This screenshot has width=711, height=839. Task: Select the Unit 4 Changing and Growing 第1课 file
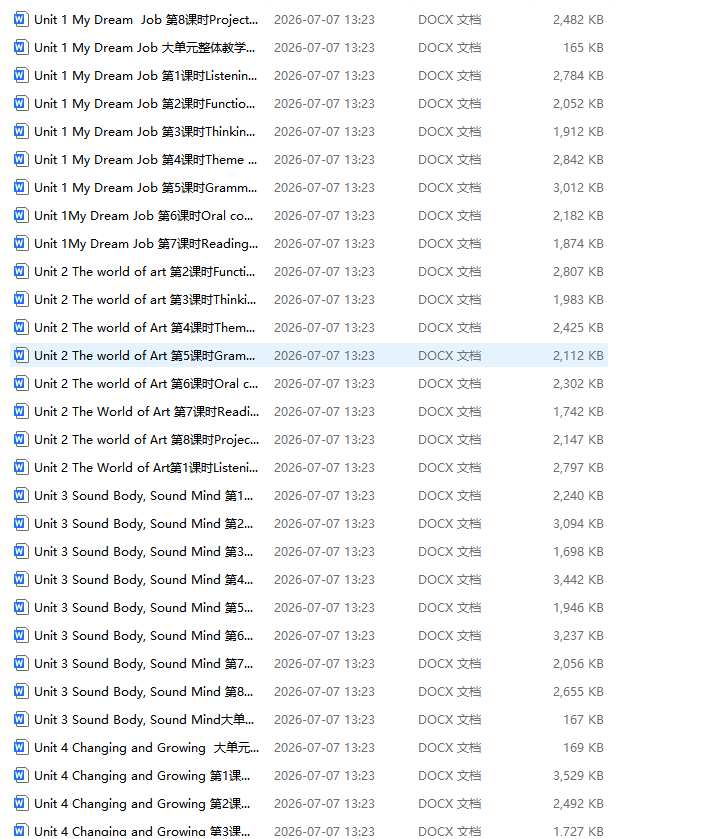coord(309,775)
